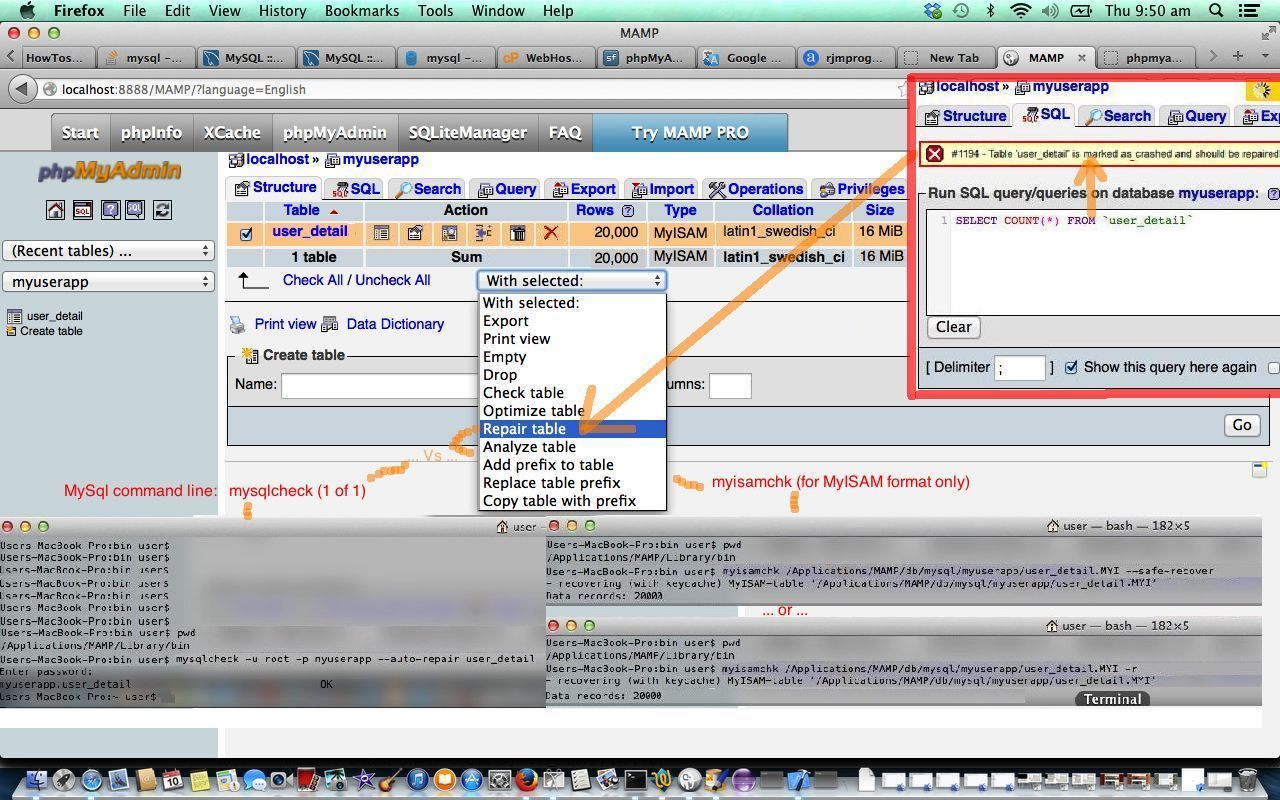Click tab strip scroll-right arrow

coord(1213,57)
